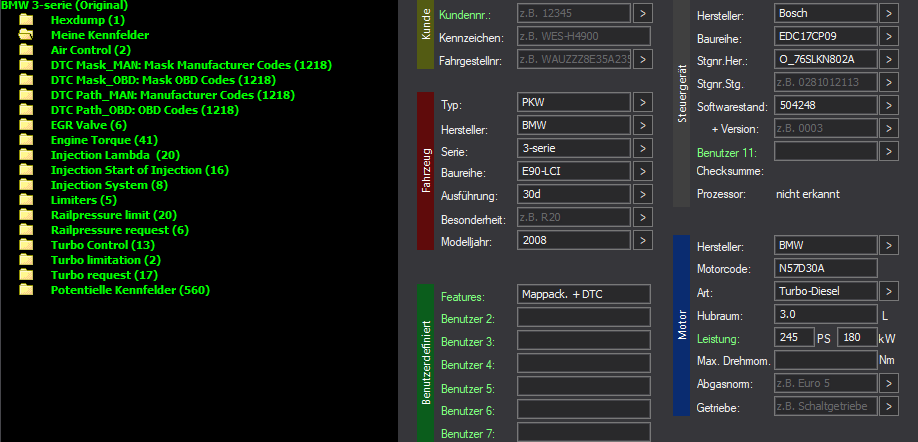
Task: Select Railpressure limit (20) tree entry
Action: [x=113, y=215]
